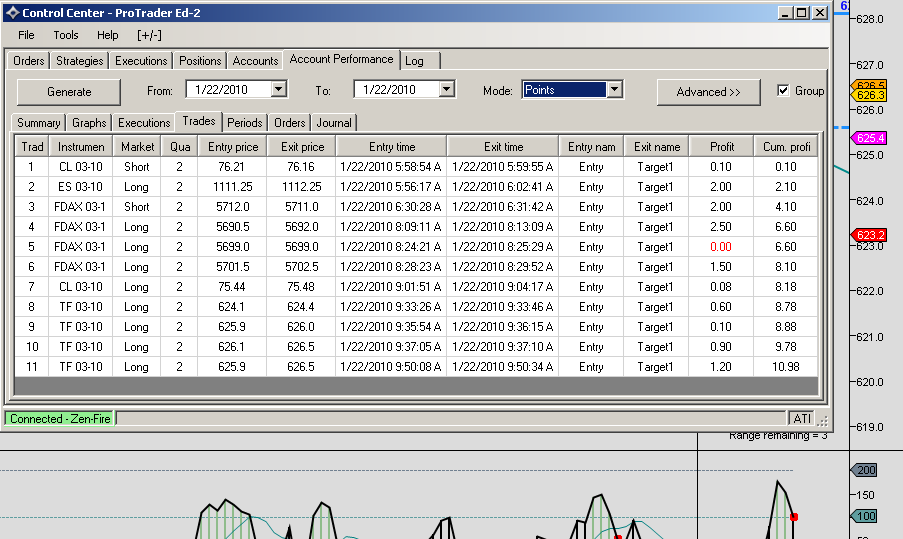Select ES 03-10 instrument cell
Screen dimensions: 903x539
coord(81,187)
